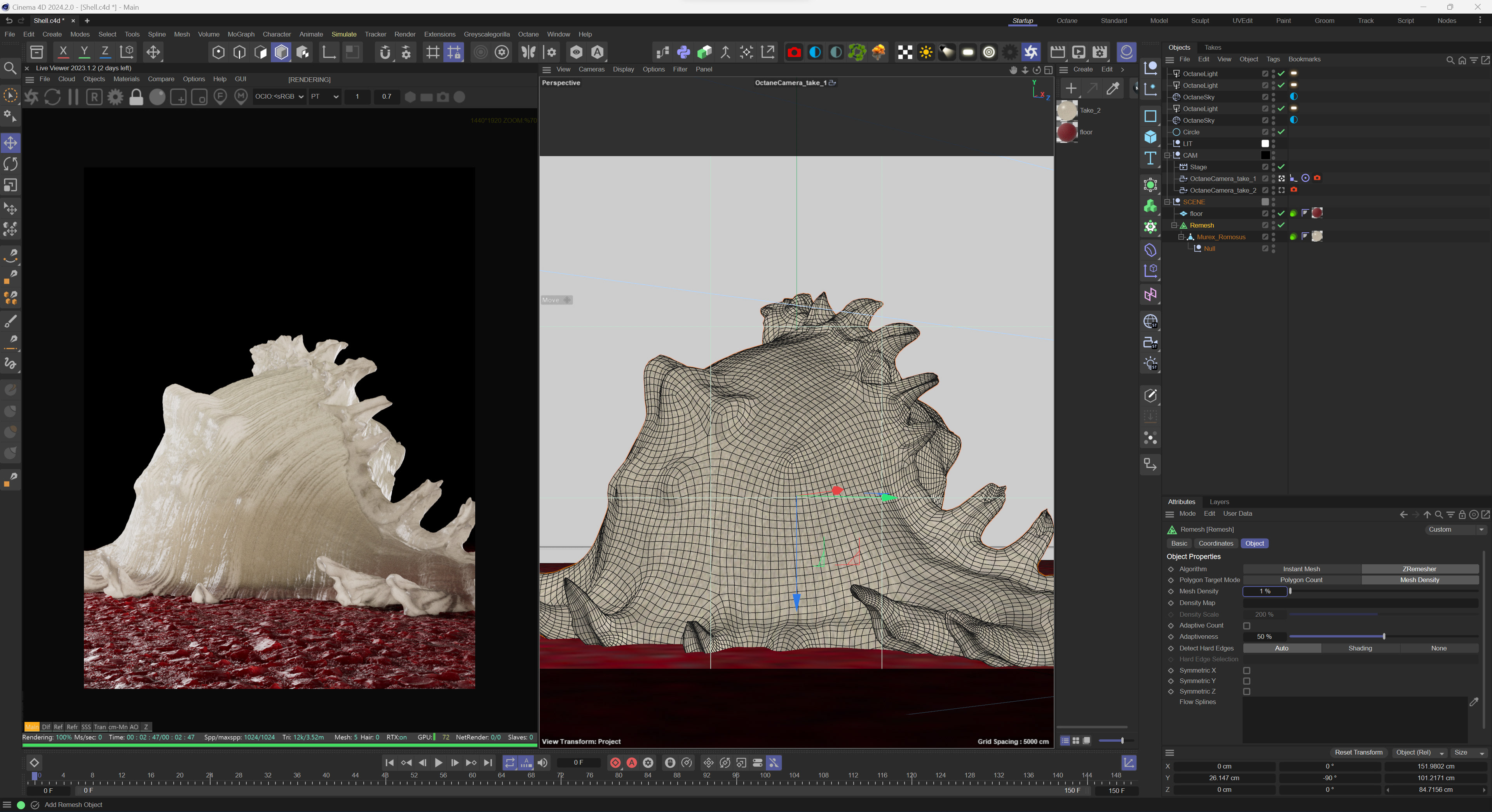Image resolution: width=1492 pixels, height=812 pixels.
Task: Select the floor material thumbnail
Action: [1067, 132]
